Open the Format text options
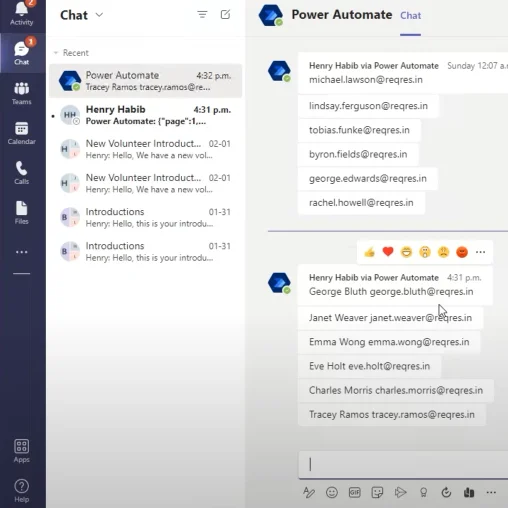 point(309,492)
